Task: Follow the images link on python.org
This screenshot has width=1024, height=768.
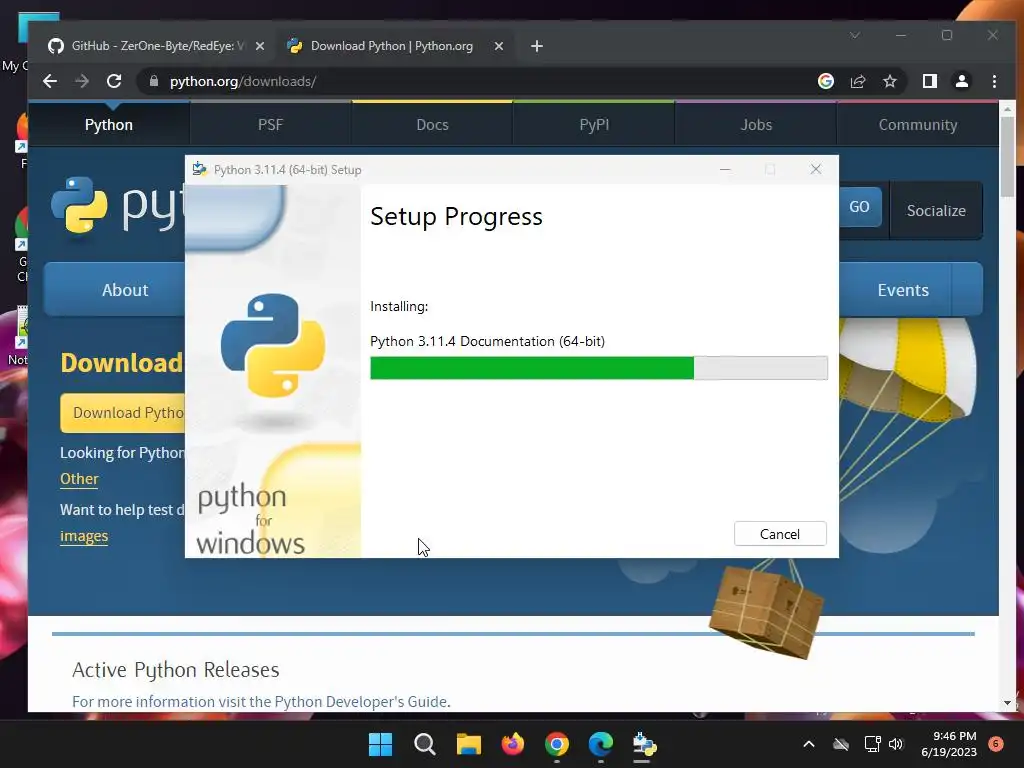Action: click(84, 536)
